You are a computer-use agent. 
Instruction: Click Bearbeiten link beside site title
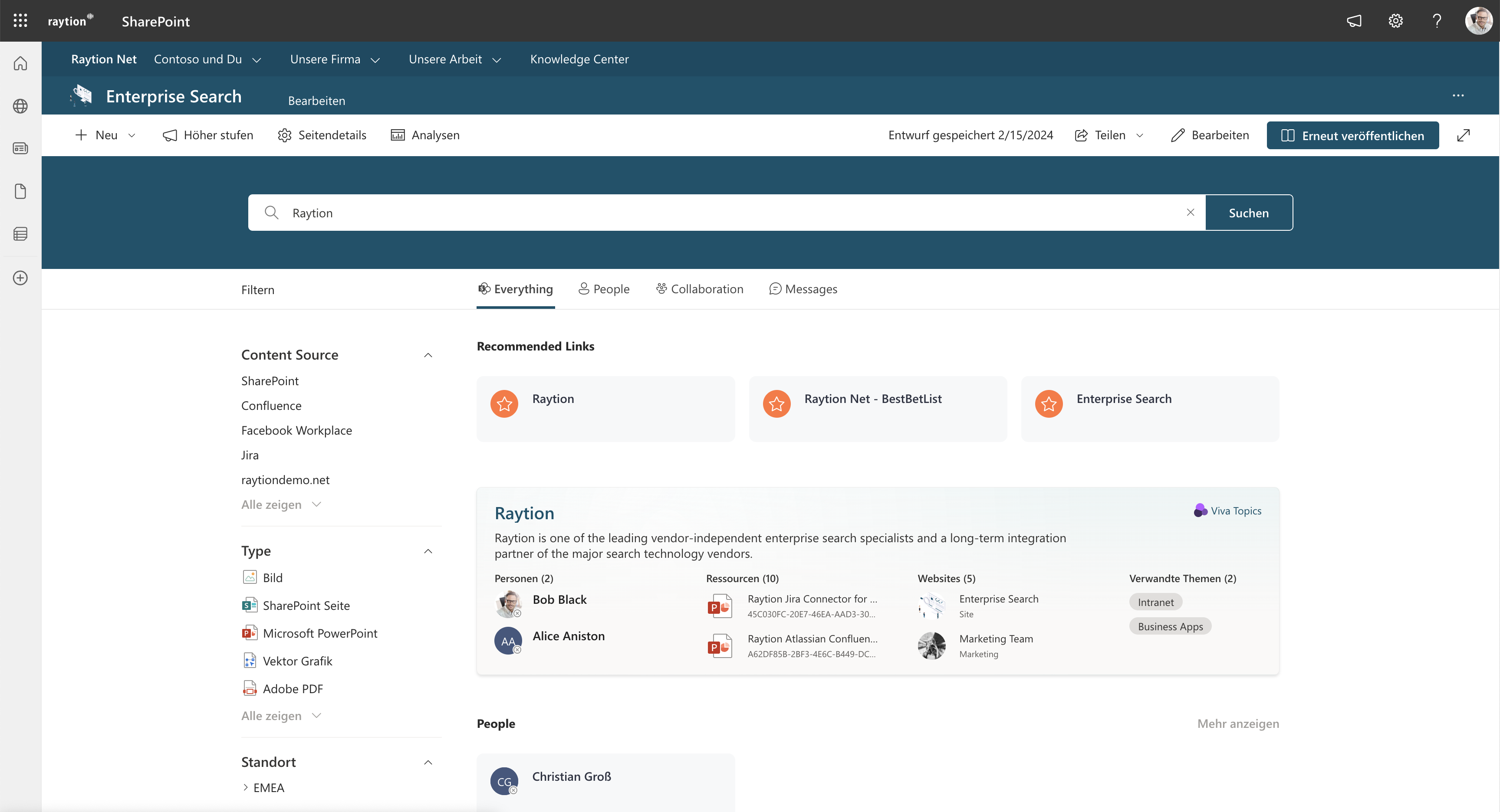(316, 101)
